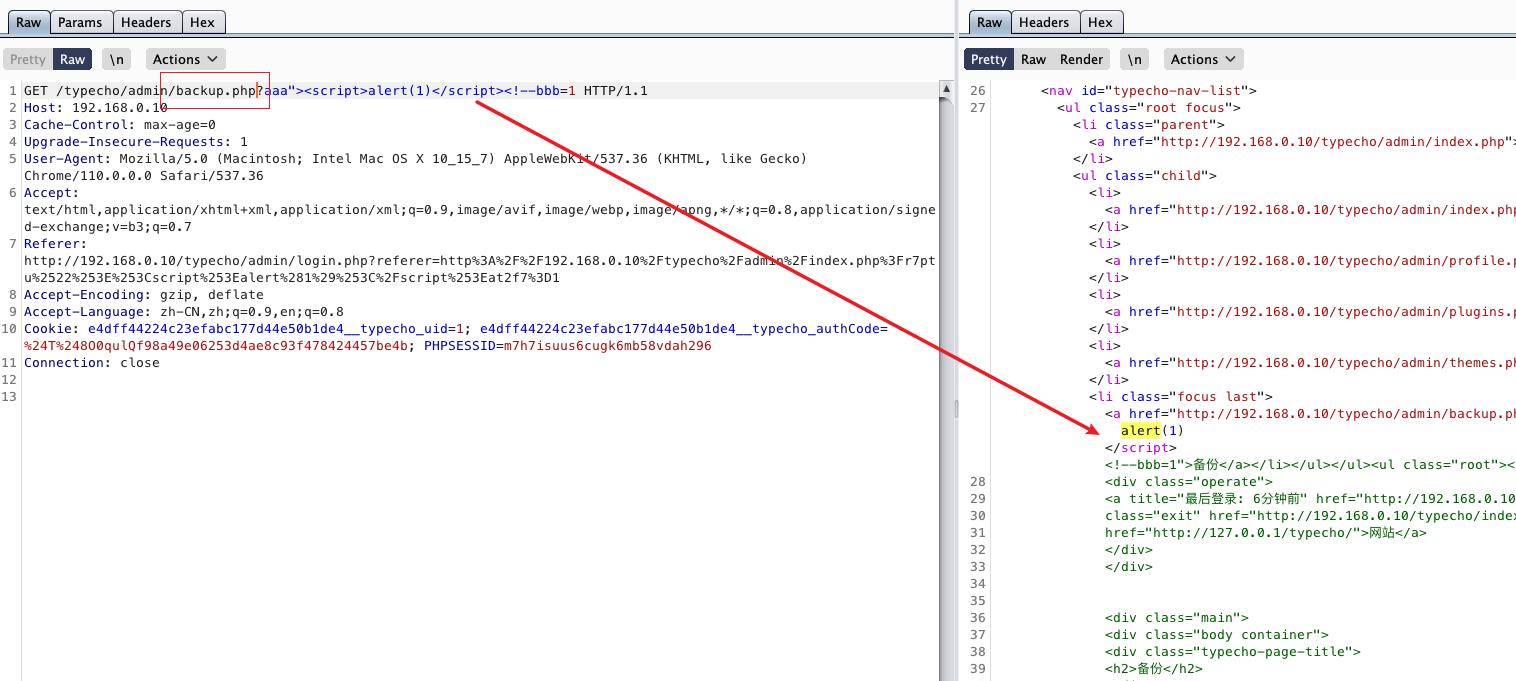The width and height of the screenshot is (1516, 681).
Task: Click the plugins.p href line in response
Action: [x=1310, y=312]
